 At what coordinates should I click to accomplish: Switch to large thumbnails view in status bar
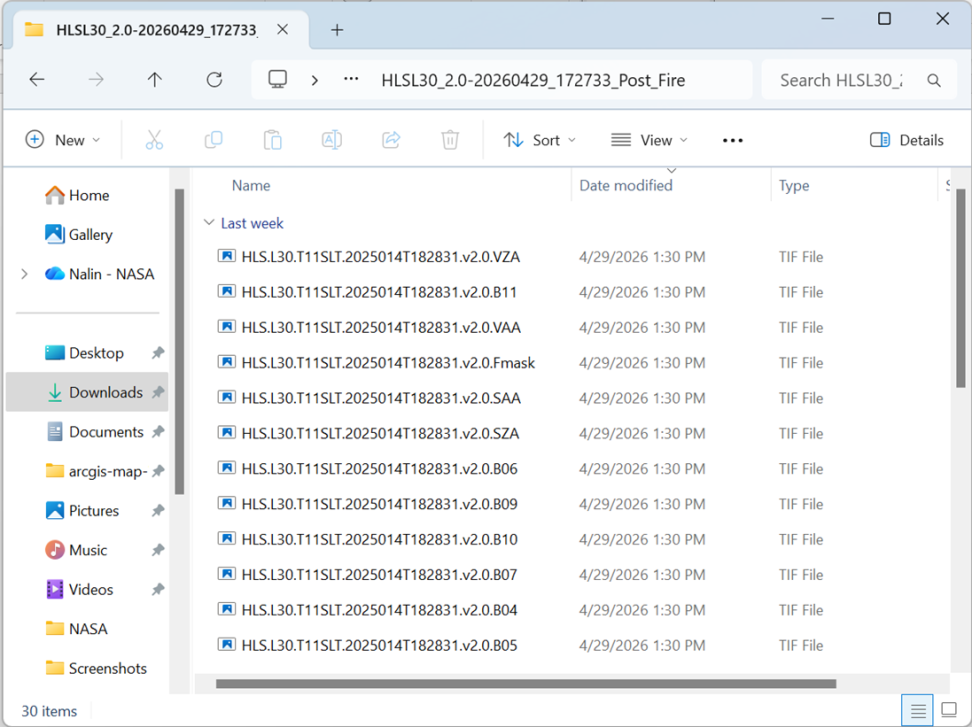click(949, 709)
